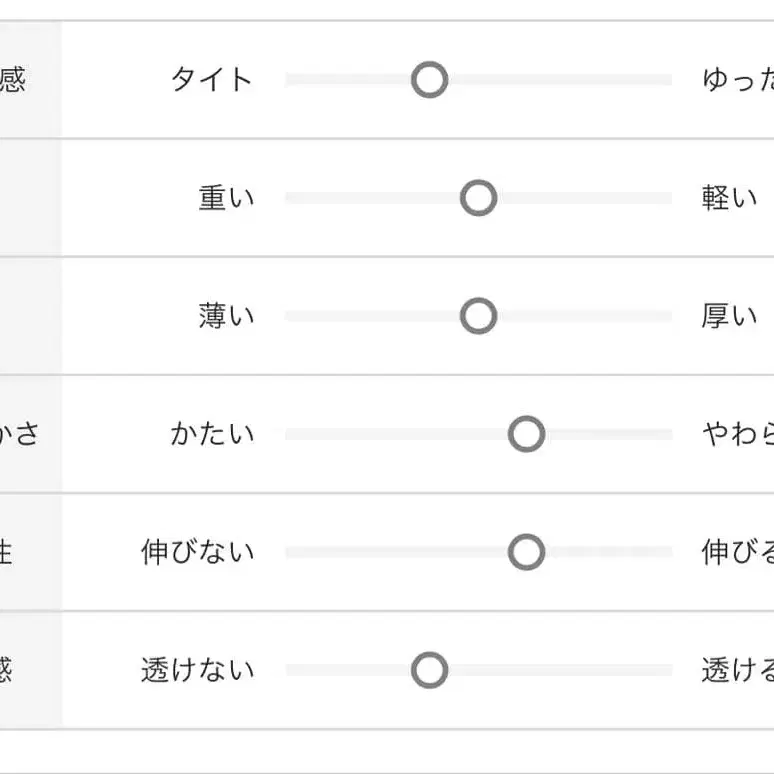Image resolution: width=774 pixels, height=774 pixels.
Task: Click the 伸びない stretch slider handle
Action: click(526, 552)
